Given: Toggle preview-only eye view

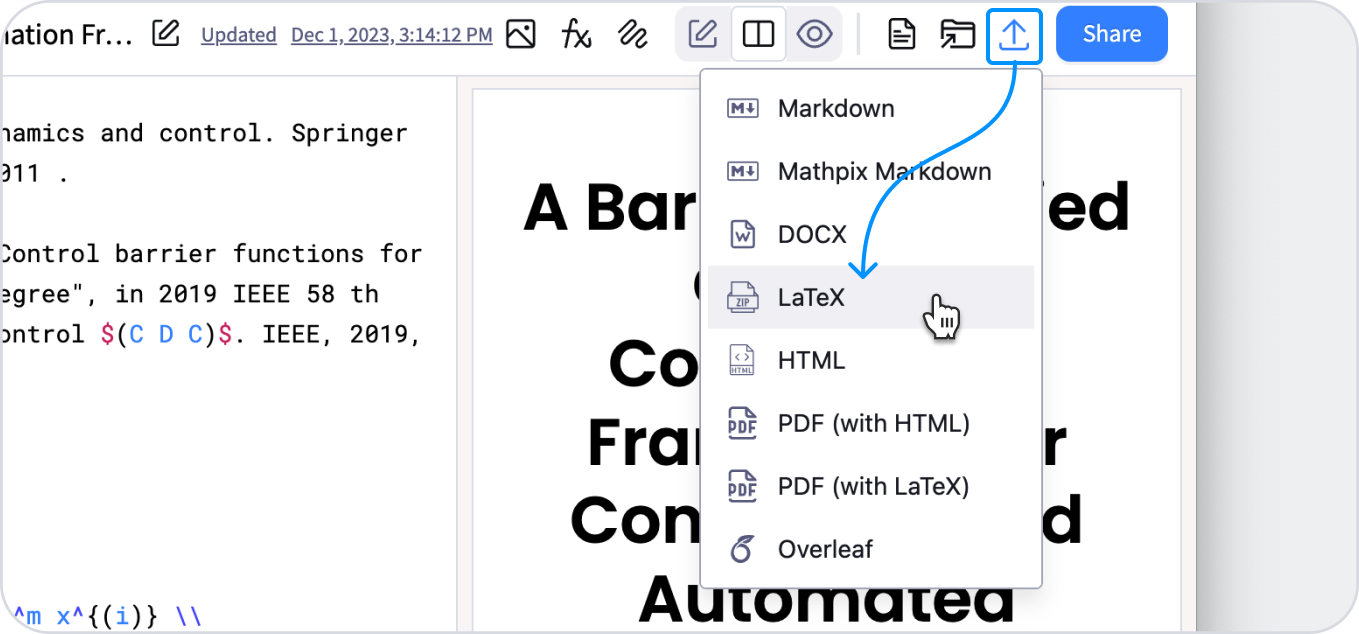Looking at the screenshot, I should pyautogui.click(x=815, y=34).
